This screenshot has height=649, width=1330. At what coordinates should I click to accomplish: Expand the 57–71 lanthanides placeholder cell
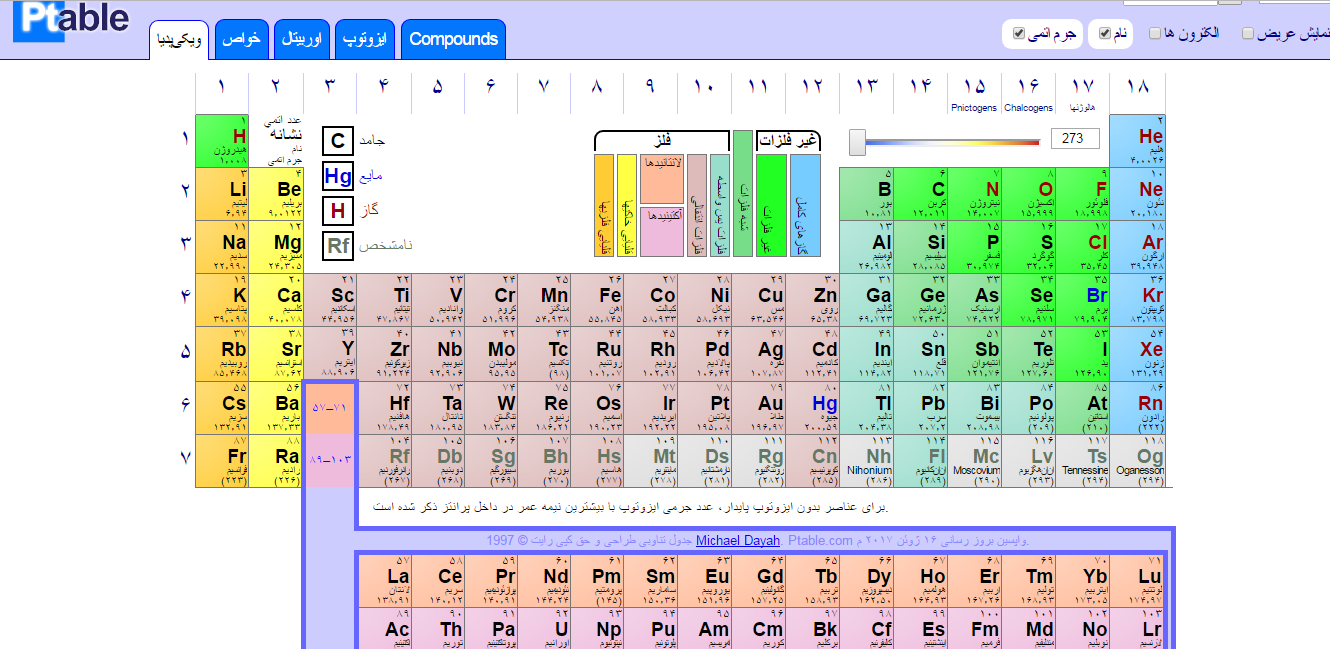point(329,408)
